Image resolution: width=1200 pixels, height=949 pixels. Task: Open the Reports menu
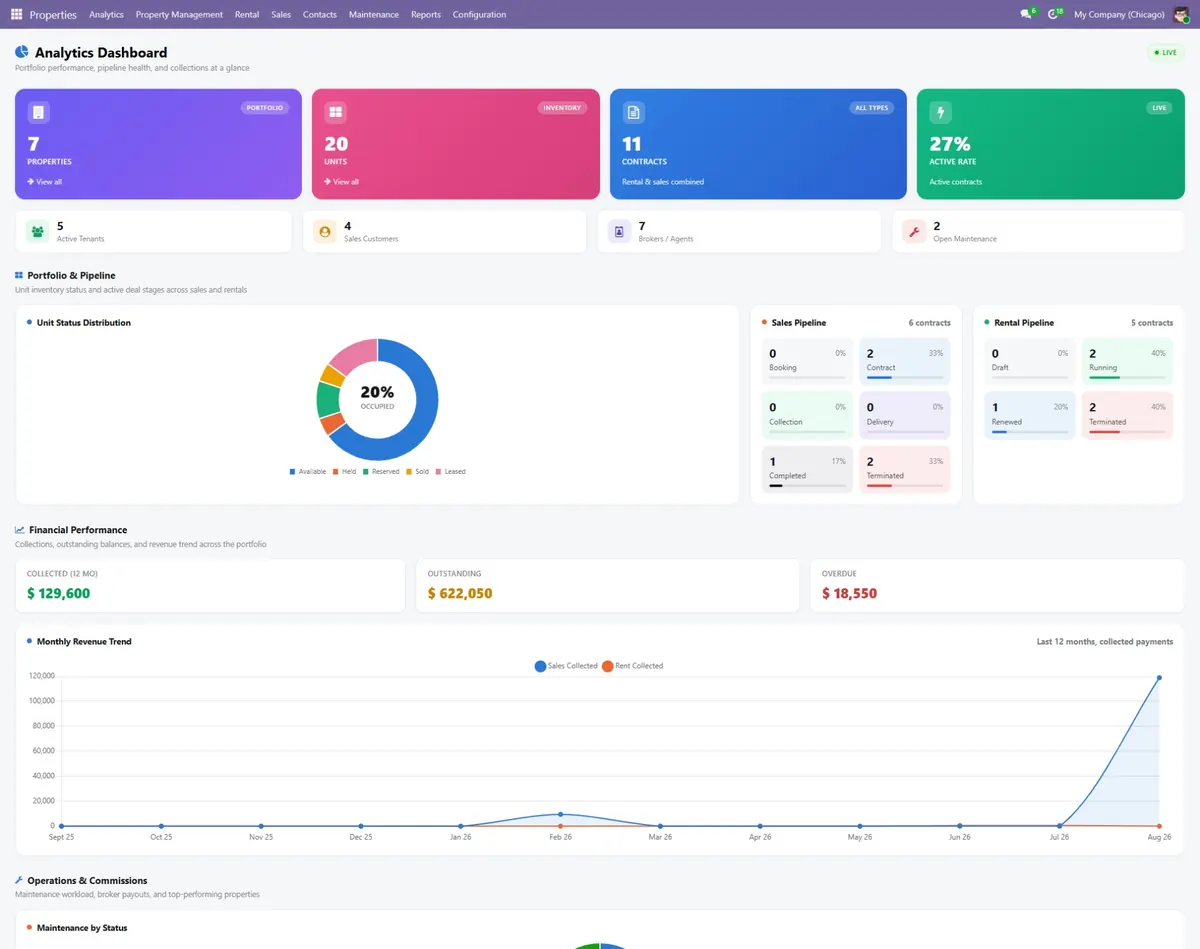pos(426,14)
